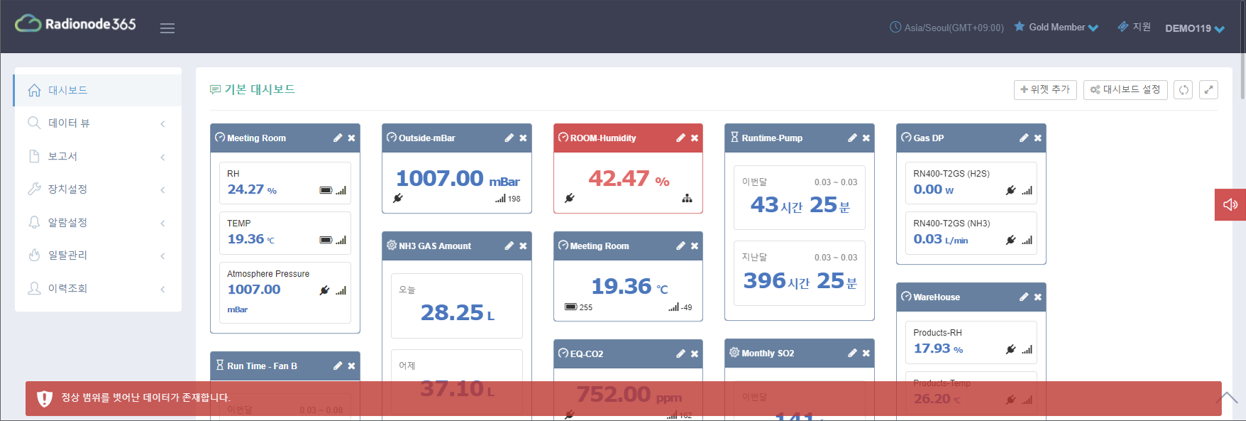
Task: Click the 42.47 % humidity value
Action: point(629,179)
